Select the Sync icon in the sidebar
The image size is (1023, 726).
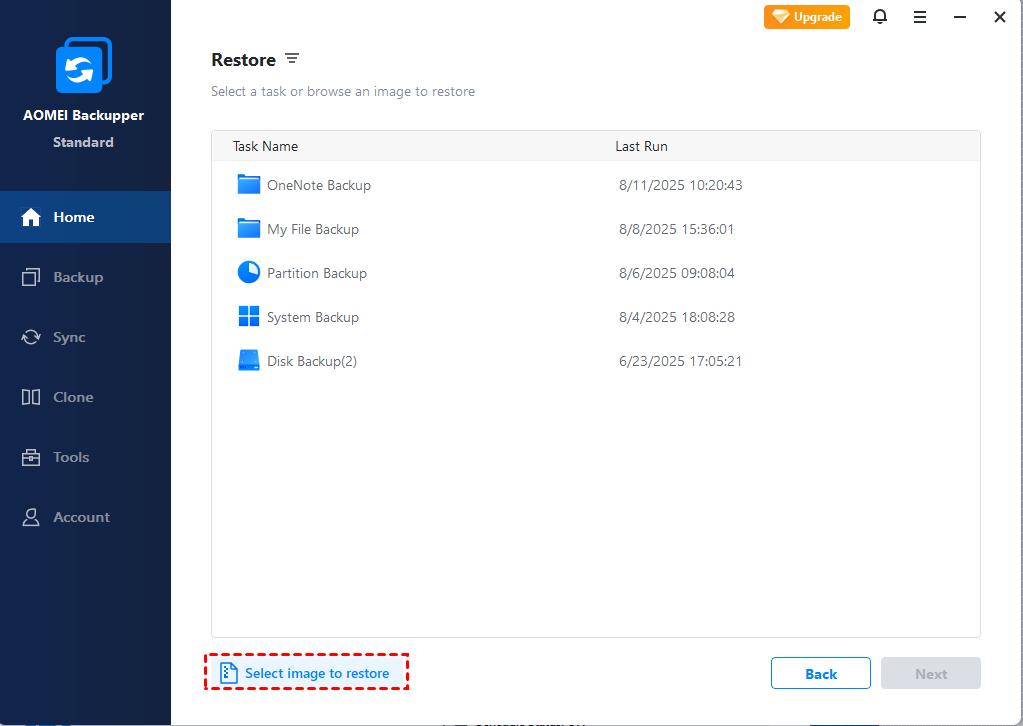71,337
